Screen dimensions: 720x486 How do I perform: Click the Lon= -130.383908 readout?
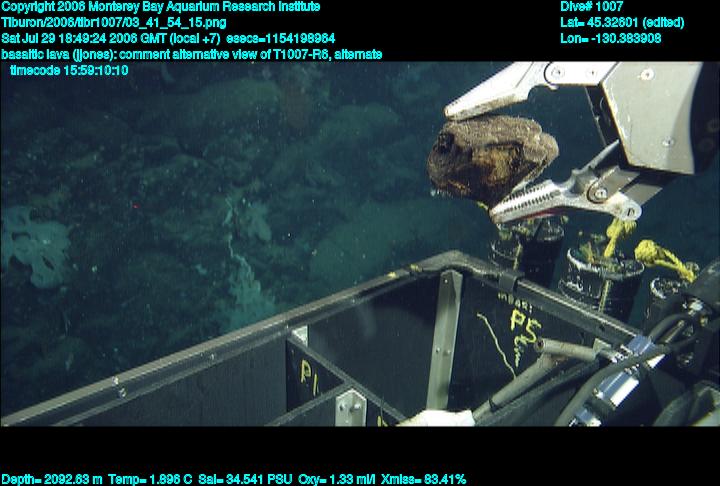611,38
